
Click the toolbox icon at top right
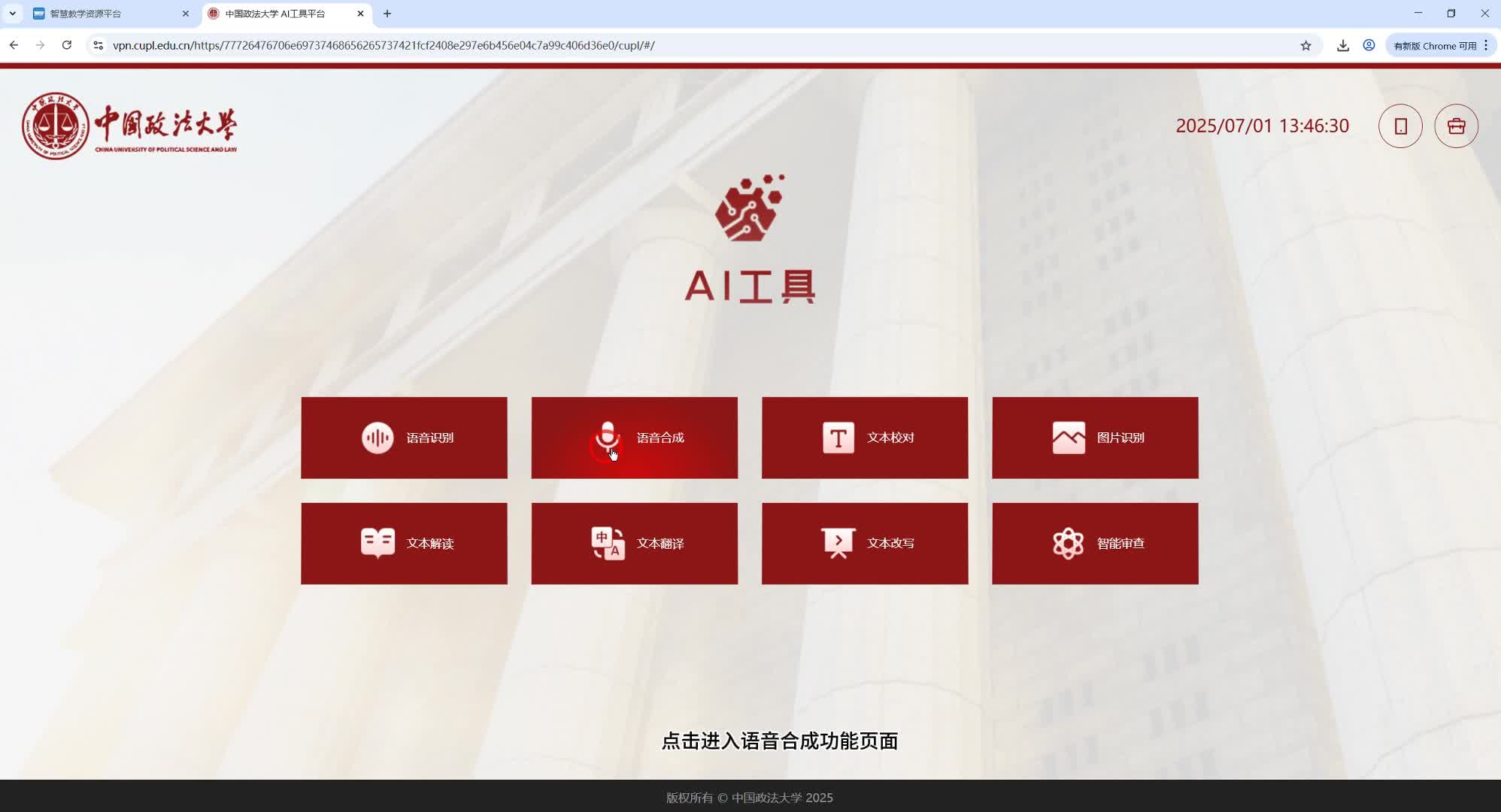pos(1455,126)
